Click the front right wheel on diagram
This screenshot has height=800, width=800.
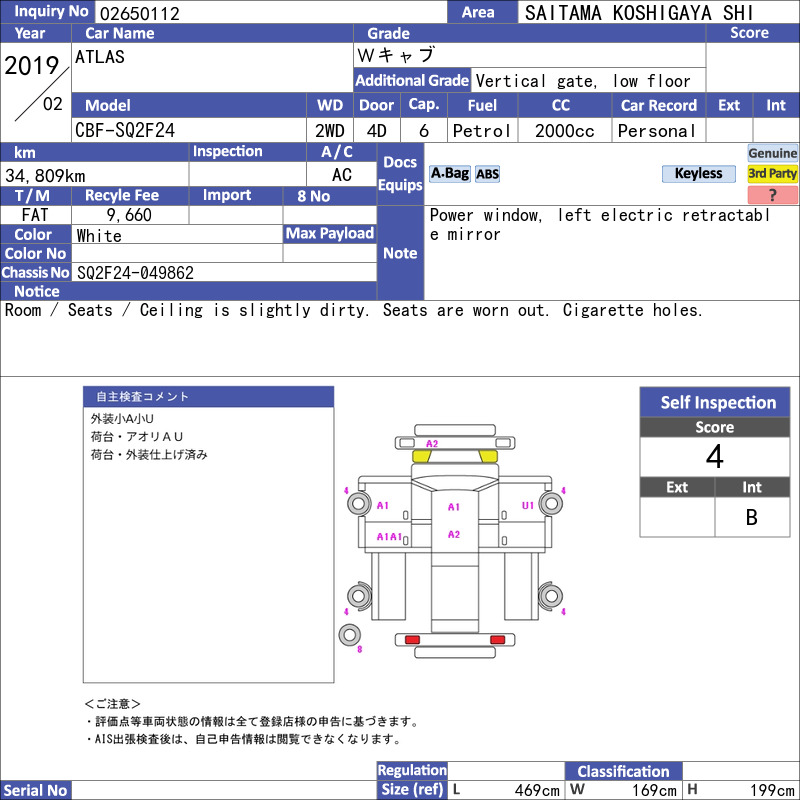(x=551, y=504)
